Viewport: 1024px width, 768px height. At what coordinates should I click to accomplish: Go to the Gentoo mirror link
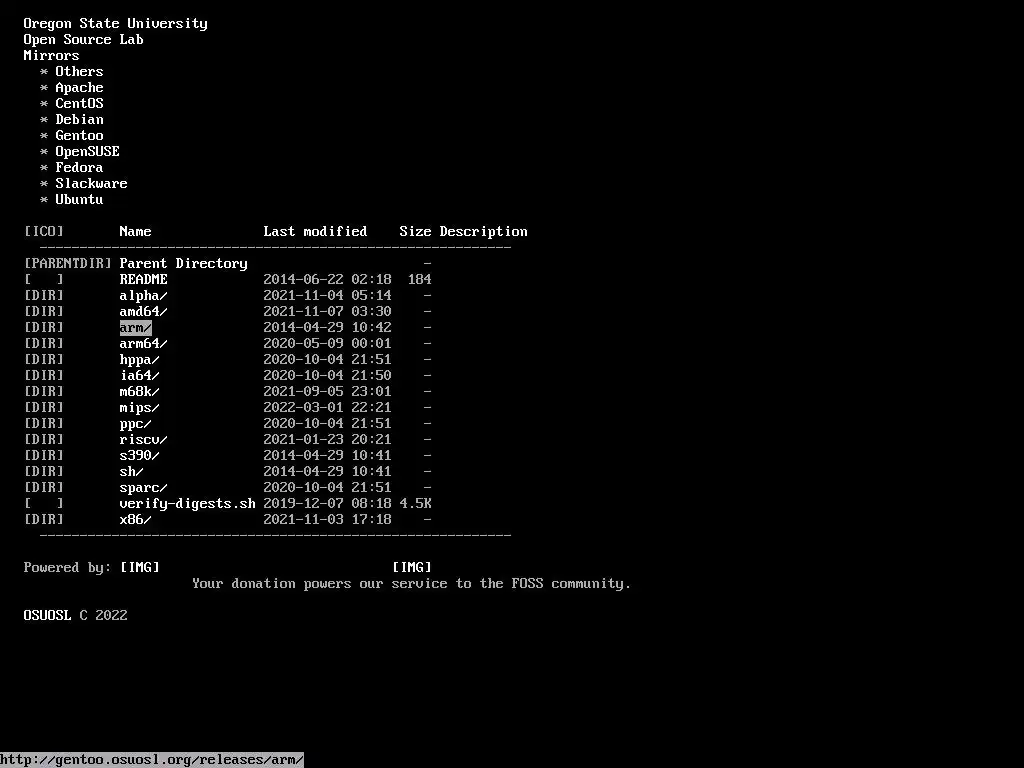click(x=79, y=135)
